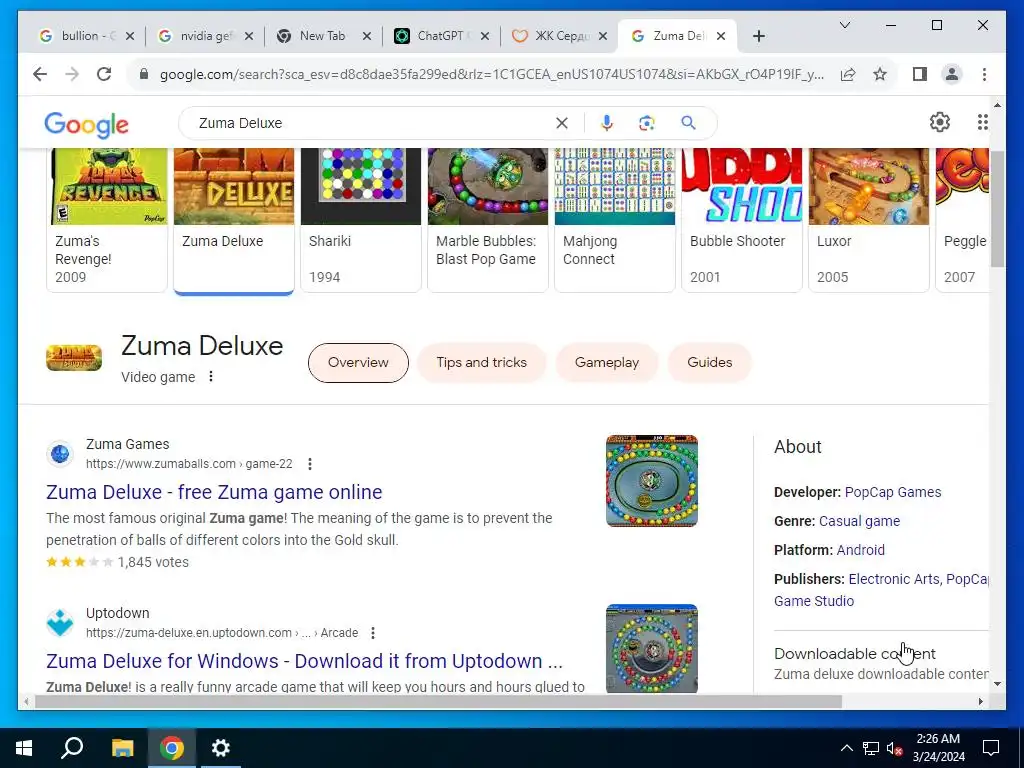This screenshot has height=768, width=1024.
Task: Select the Guides chip
Action: (x=709, y=362)
